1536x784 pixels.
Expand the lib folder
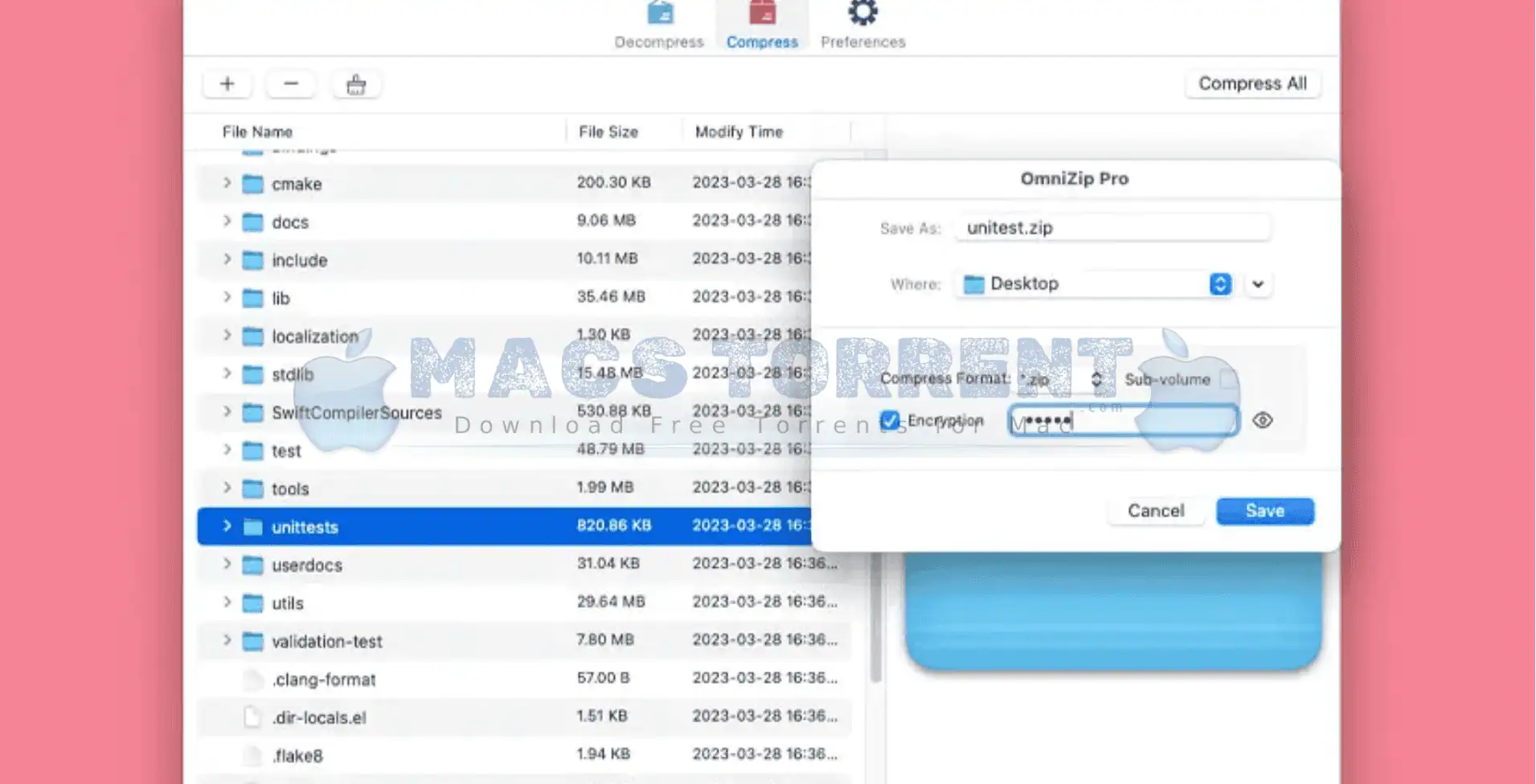227,297
